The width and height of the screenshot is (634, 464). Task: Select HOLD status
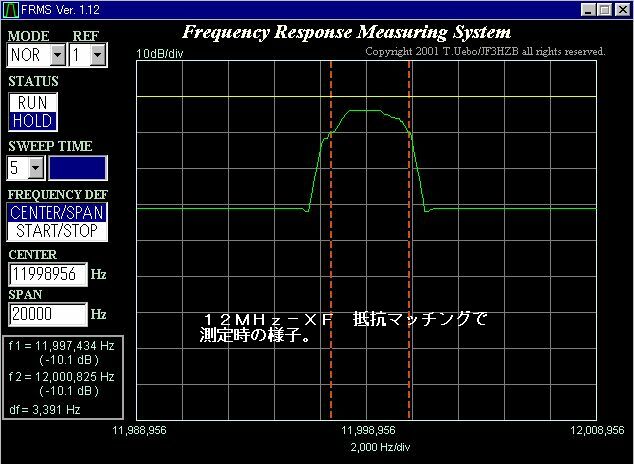click(32, 120)
